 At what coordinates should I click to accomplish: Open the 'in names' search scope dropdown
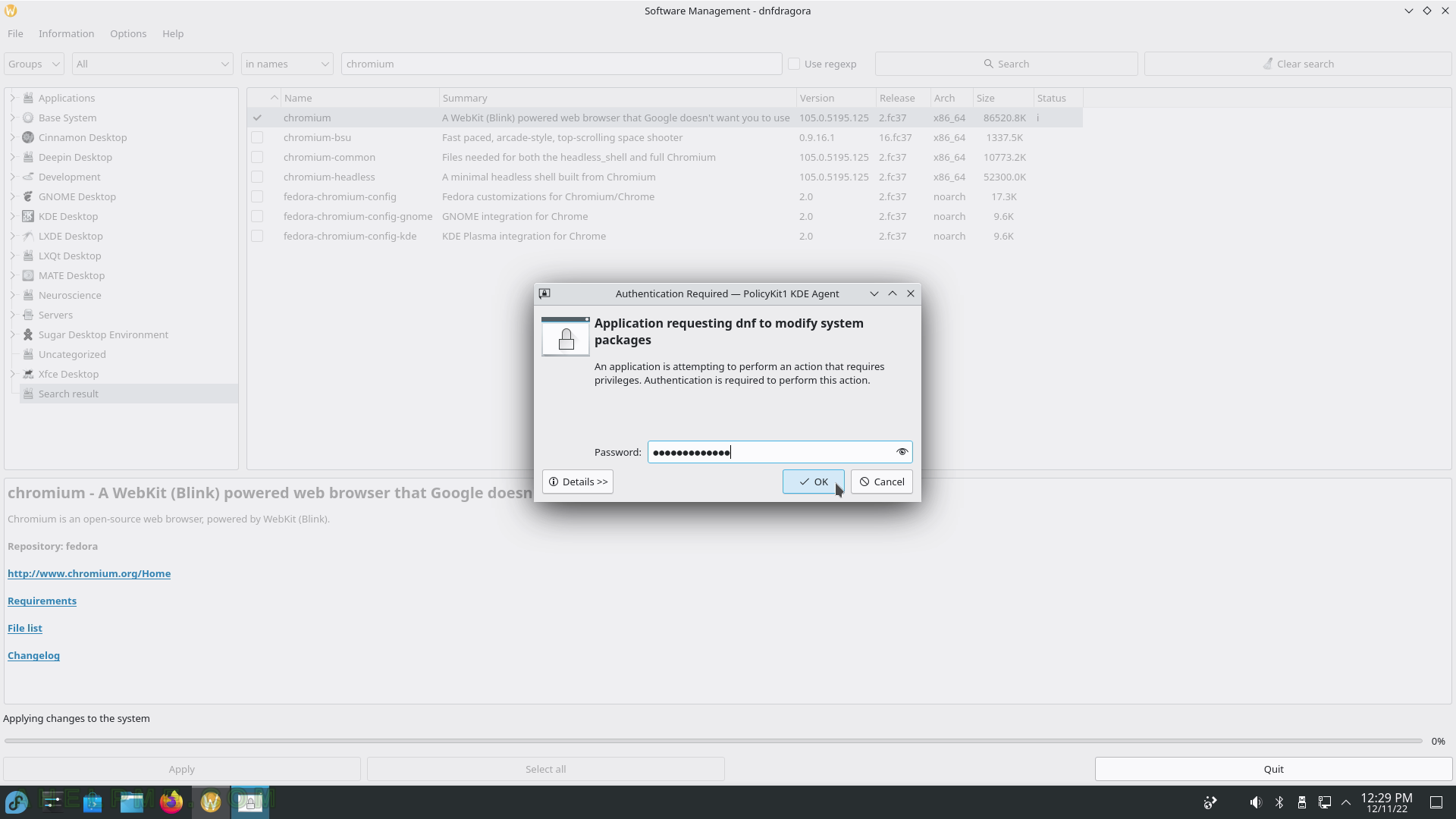click(x=287, y=64)
